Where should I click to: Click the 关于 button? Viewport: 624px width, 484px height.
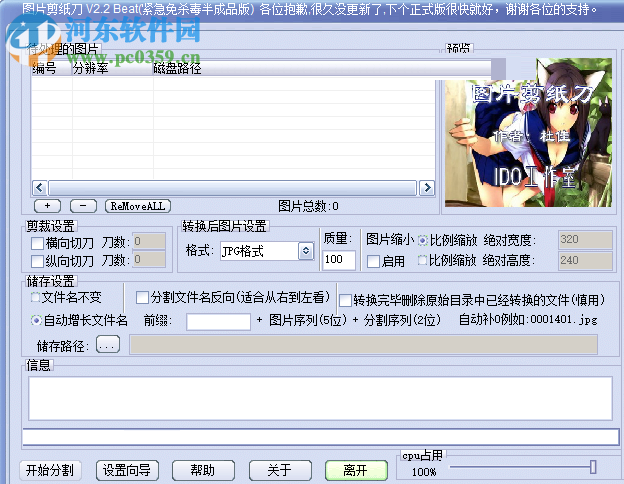(280, 471)
